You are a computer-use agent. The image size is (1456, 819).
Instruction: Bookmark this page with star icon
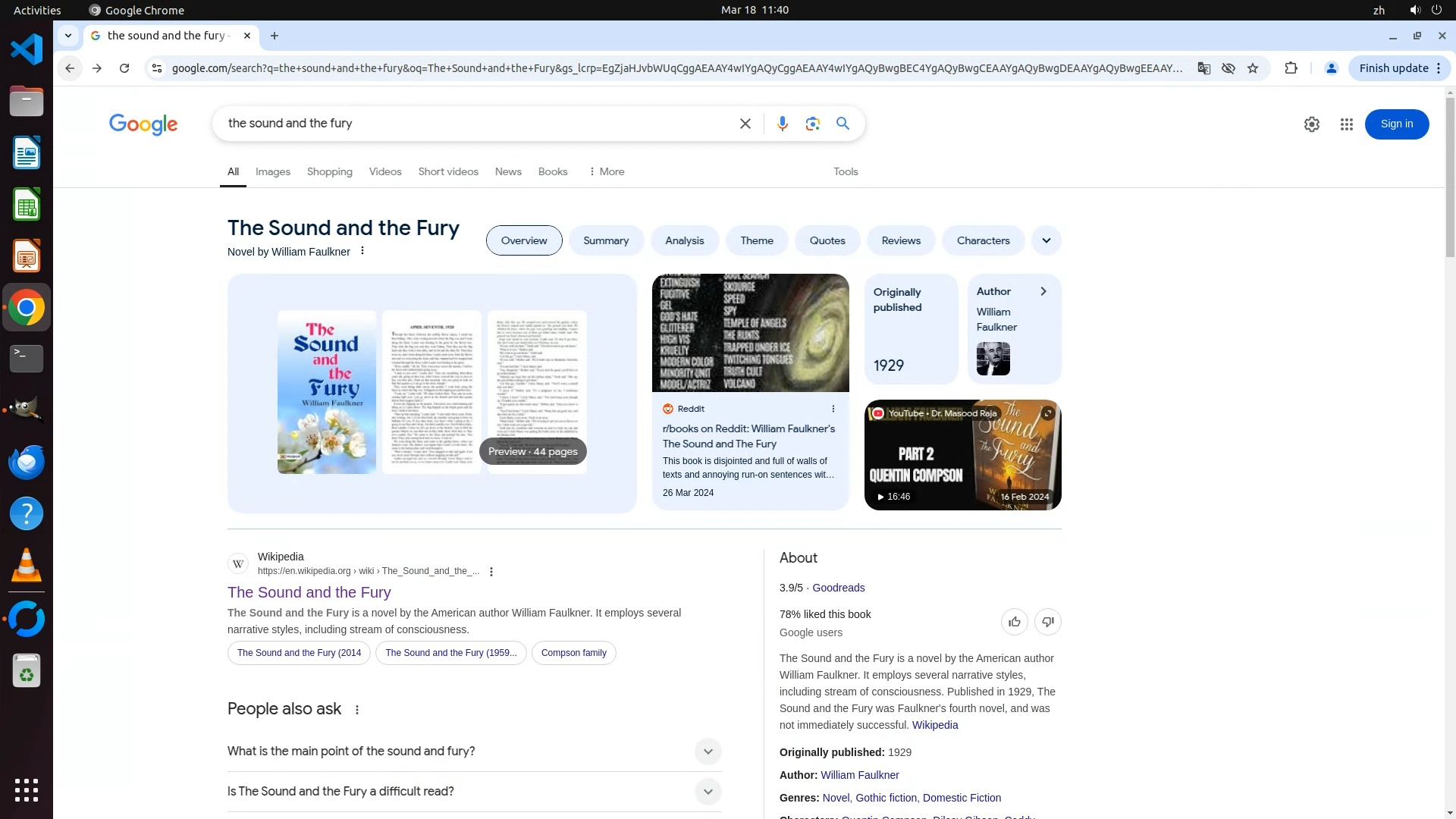point(1253,68)
